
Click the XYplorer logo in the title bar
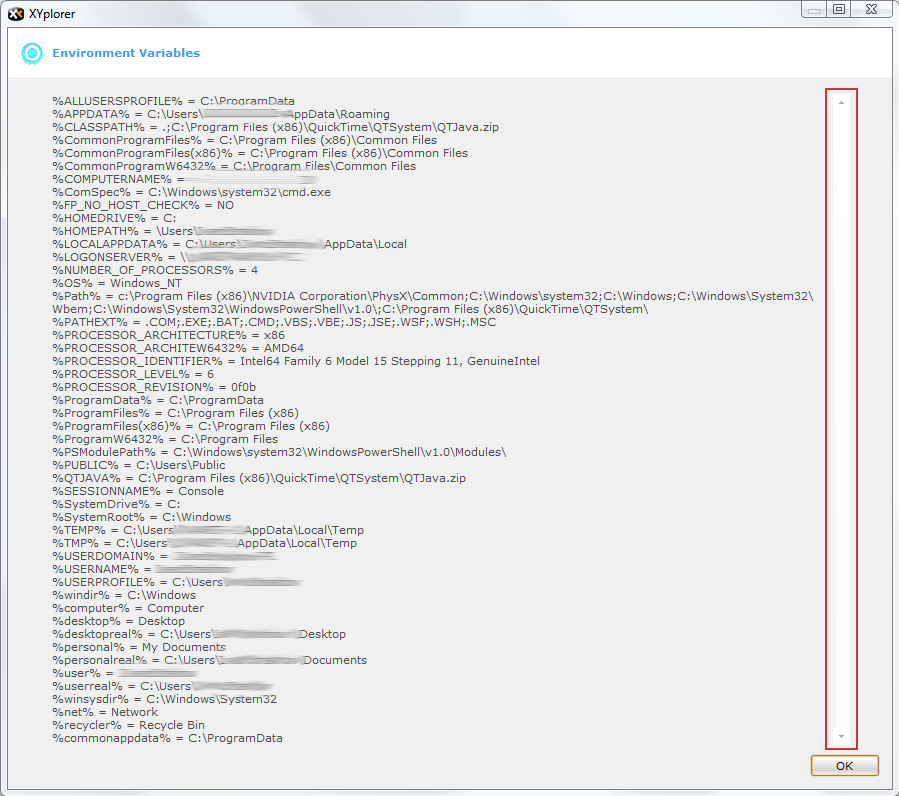coord(14,12)
